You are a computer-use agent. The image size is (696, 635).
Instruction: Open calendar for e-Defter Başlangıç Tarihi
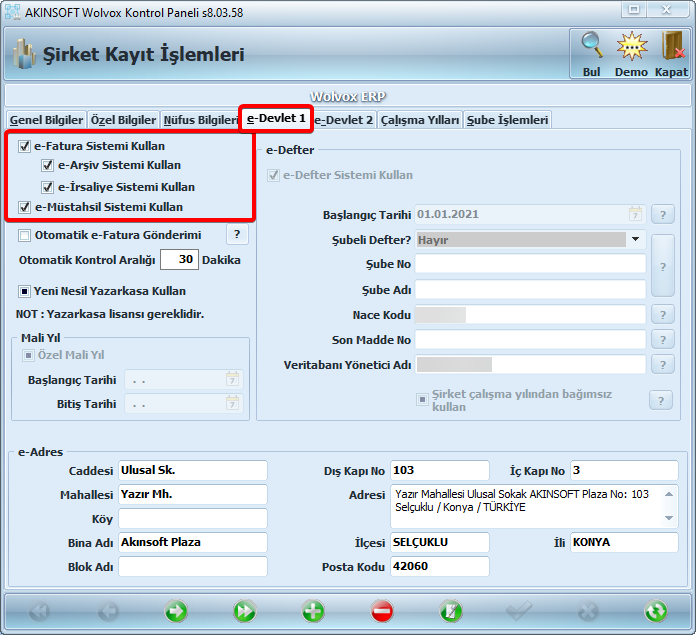(x=636, y=214)
